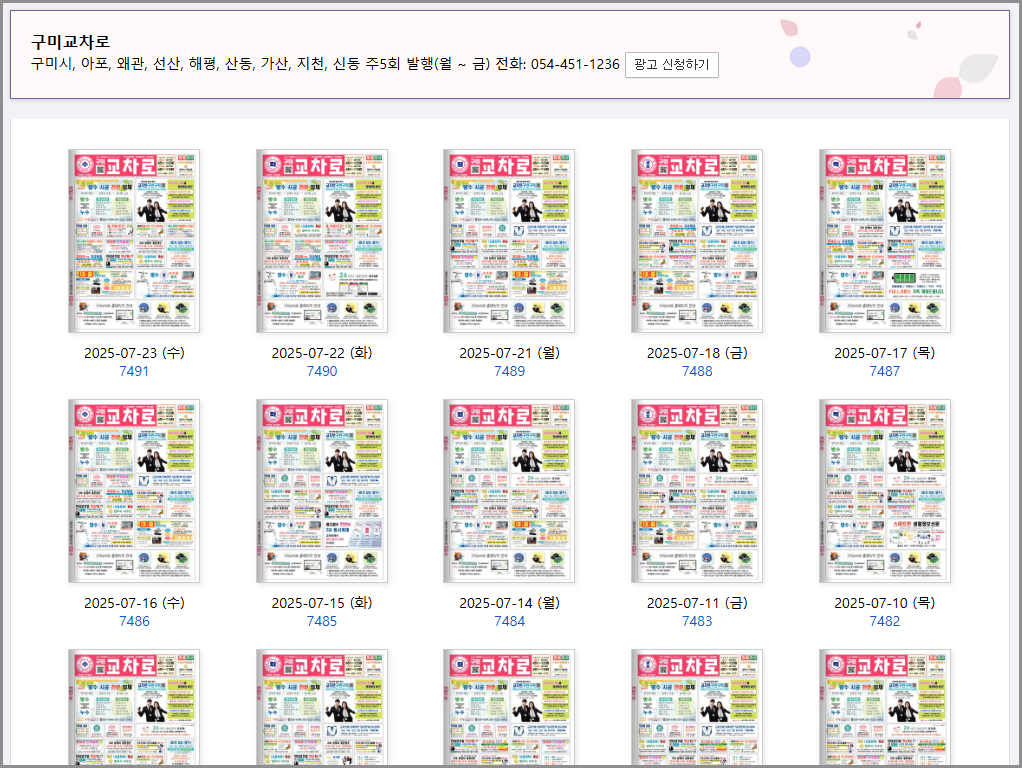
Task: Open issue link 7488
Action: pos(697,371)
